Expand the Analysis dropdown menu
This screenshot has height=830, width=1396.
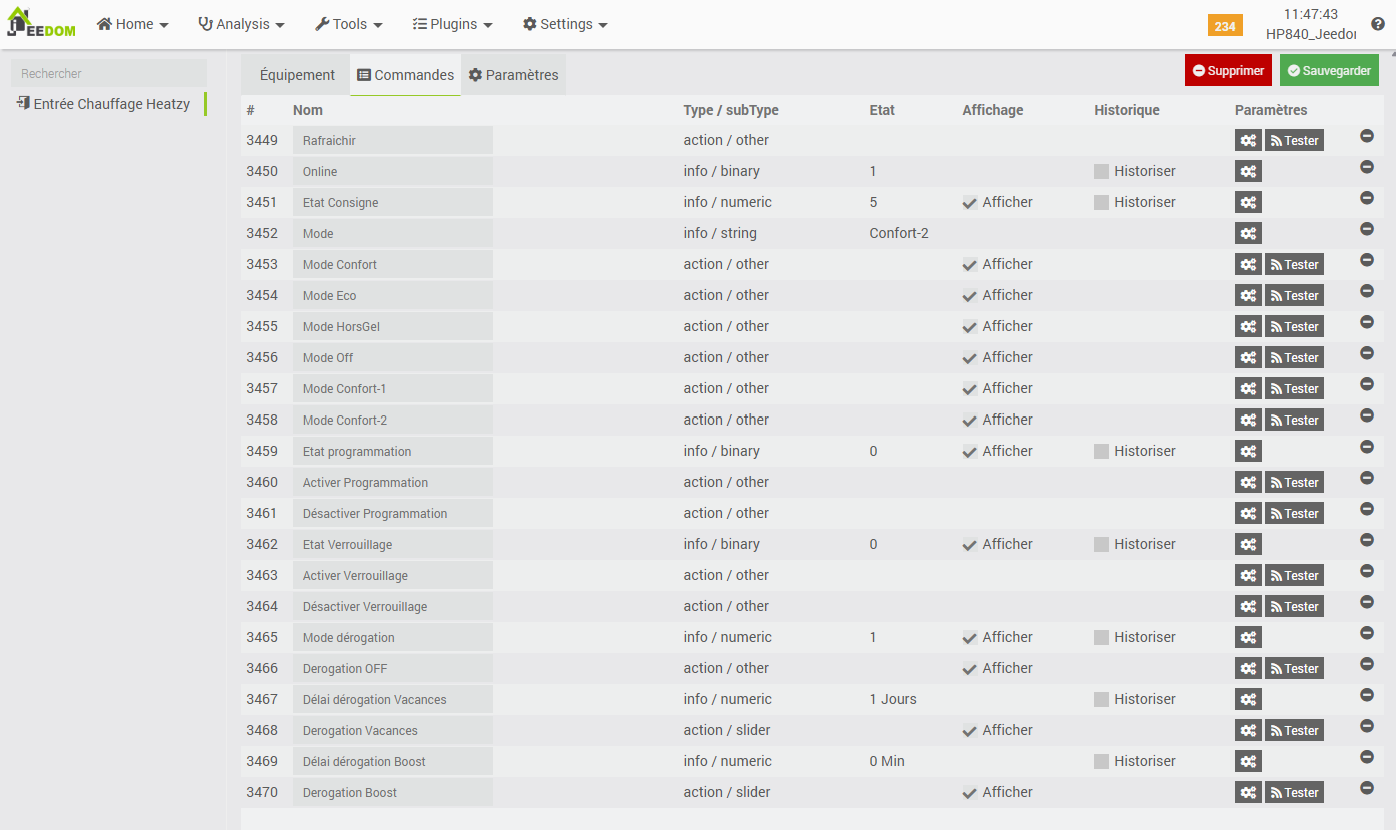click(241, 24)
